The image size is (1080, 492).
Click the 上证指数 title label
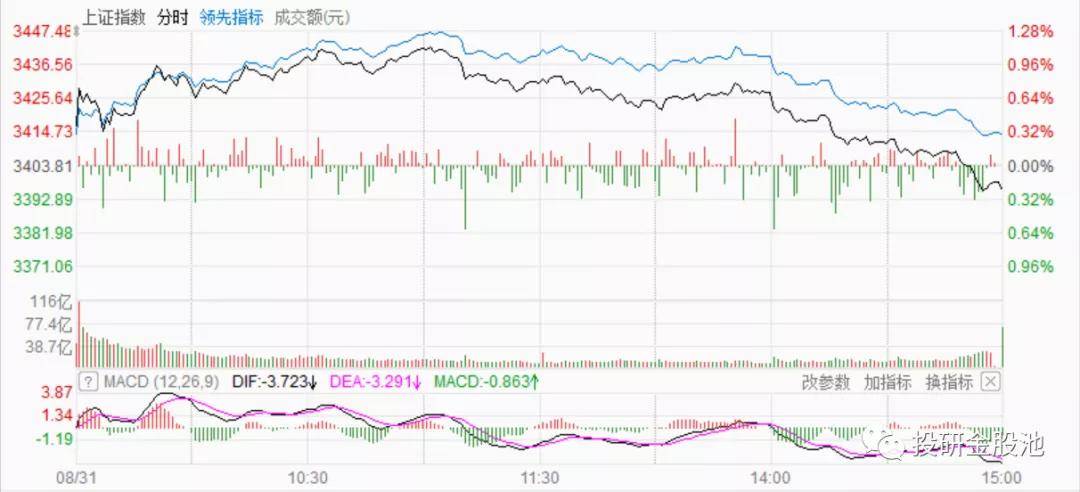pos(114,18)
